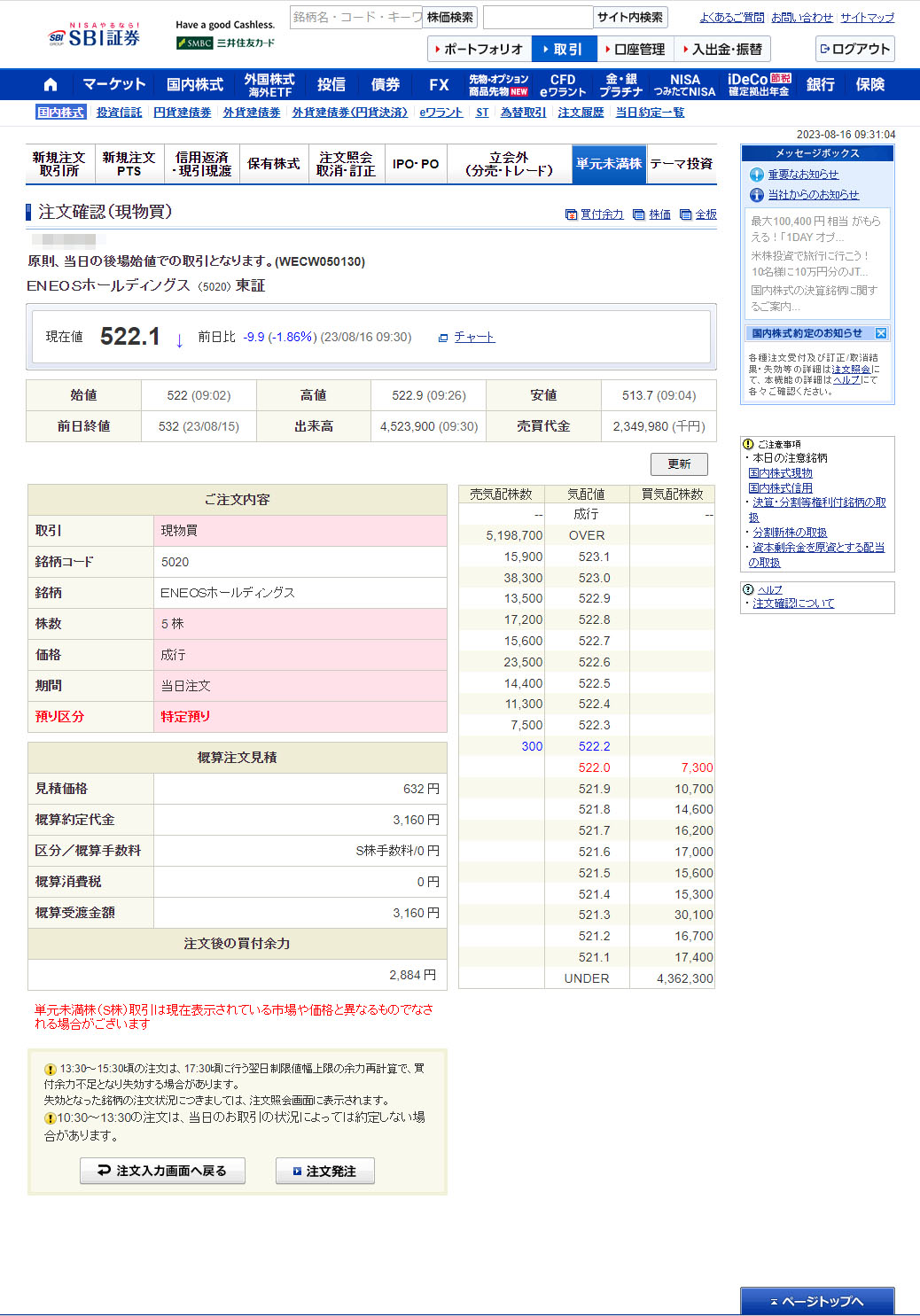920x1316 pixels.
Task: Click the 株価検索 search button
Action: (450, 18)
